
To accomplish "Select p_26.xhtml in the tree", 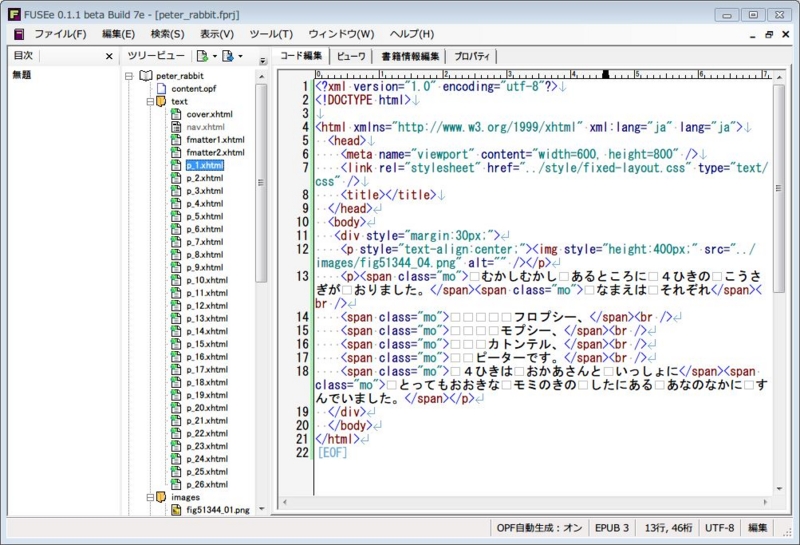I will pyautogui.click(x=207, y=484).
